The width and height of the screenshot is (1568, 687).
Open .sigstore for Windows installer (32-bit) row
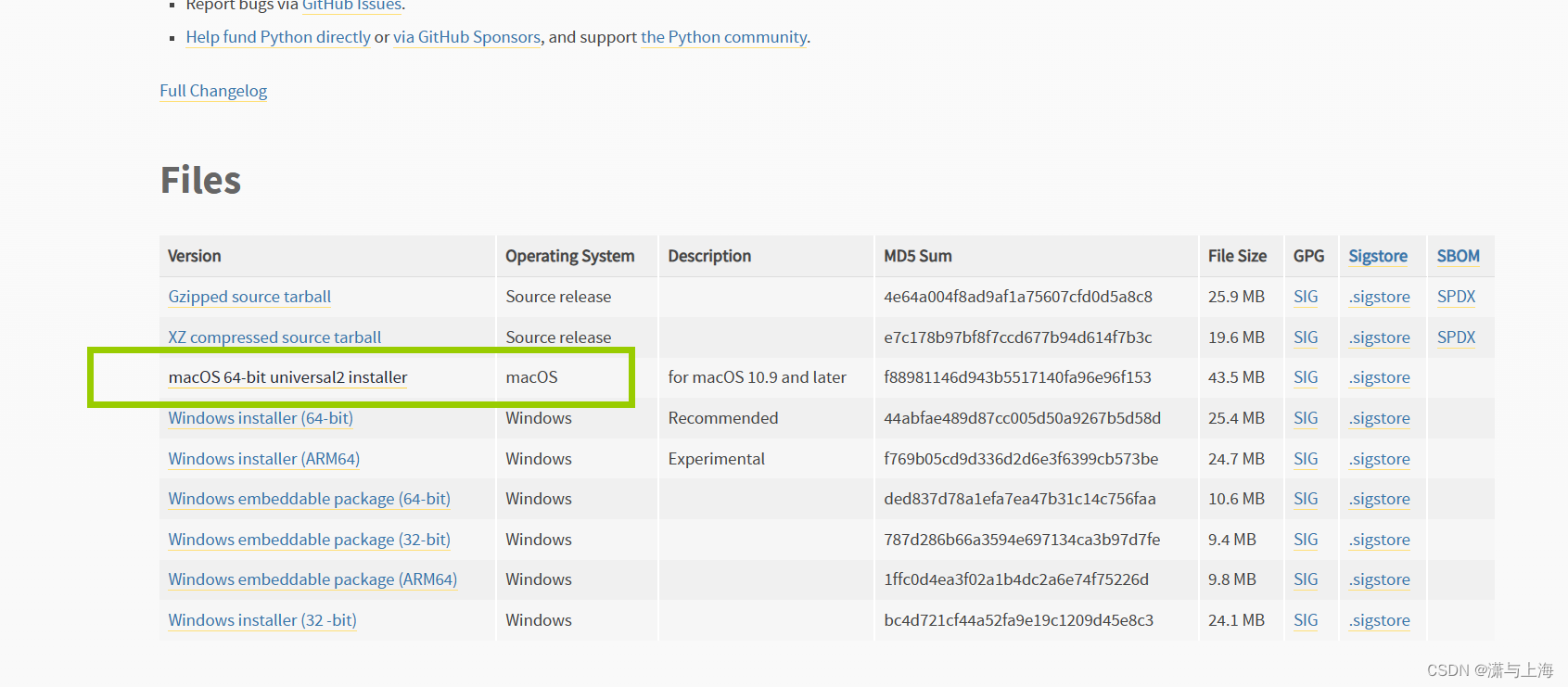(x=1380, y=620)
